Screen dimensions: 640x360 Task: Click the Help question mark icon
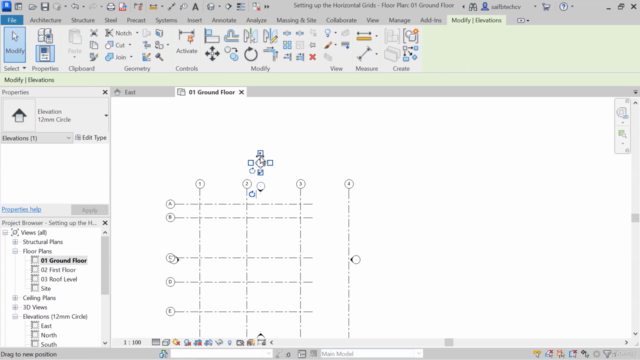click(563, 7)
